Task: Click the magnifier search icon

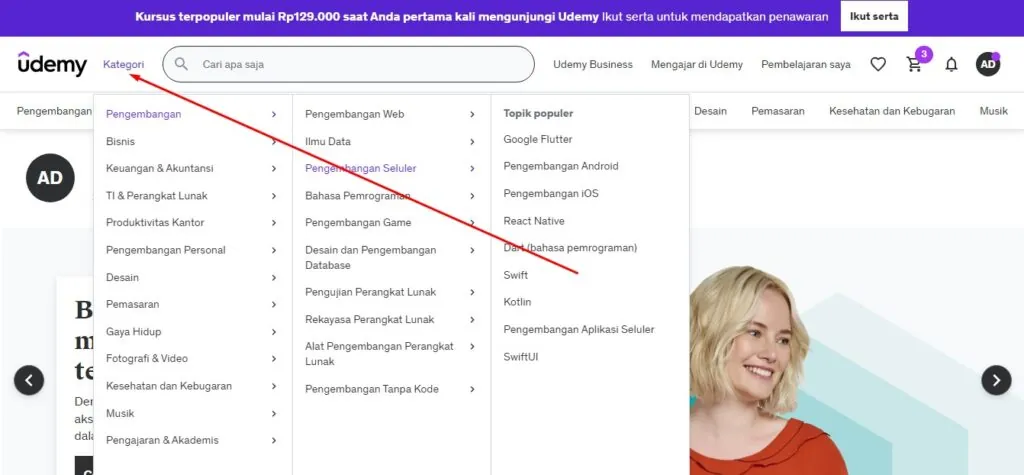Action: [x=182, y=64]
